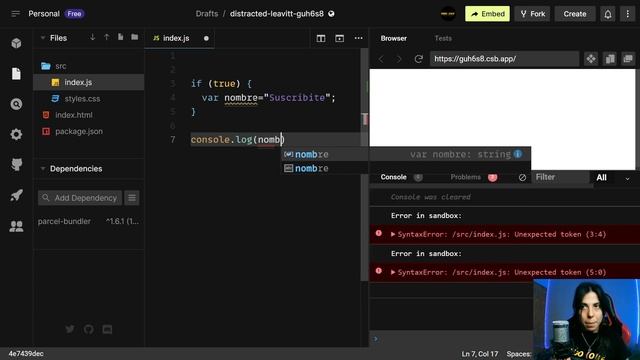Open index.html in file tree
This screenshot has height=360, width=640.
[88, 115]
